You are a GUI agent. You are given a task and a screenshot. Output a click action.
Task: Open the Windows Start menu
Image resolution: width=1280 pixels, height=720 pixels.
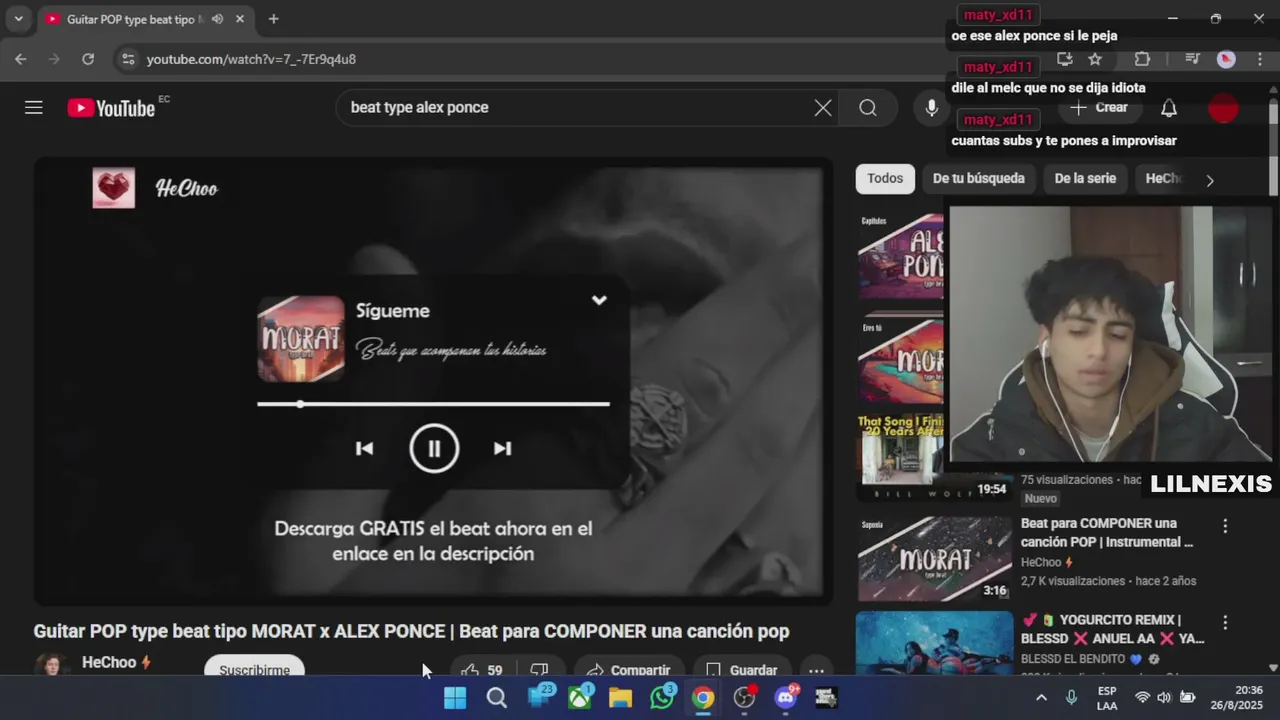tap(455, 698)
